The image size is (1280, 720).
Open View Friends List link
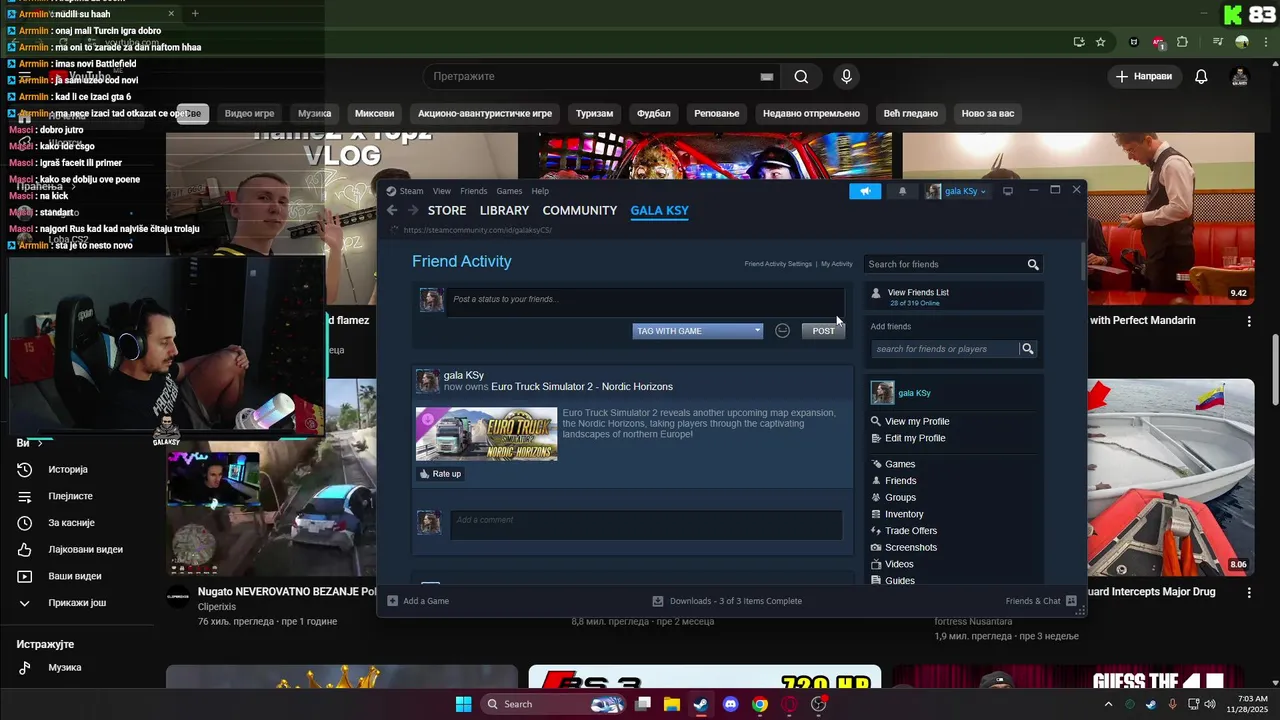(918, 292)
